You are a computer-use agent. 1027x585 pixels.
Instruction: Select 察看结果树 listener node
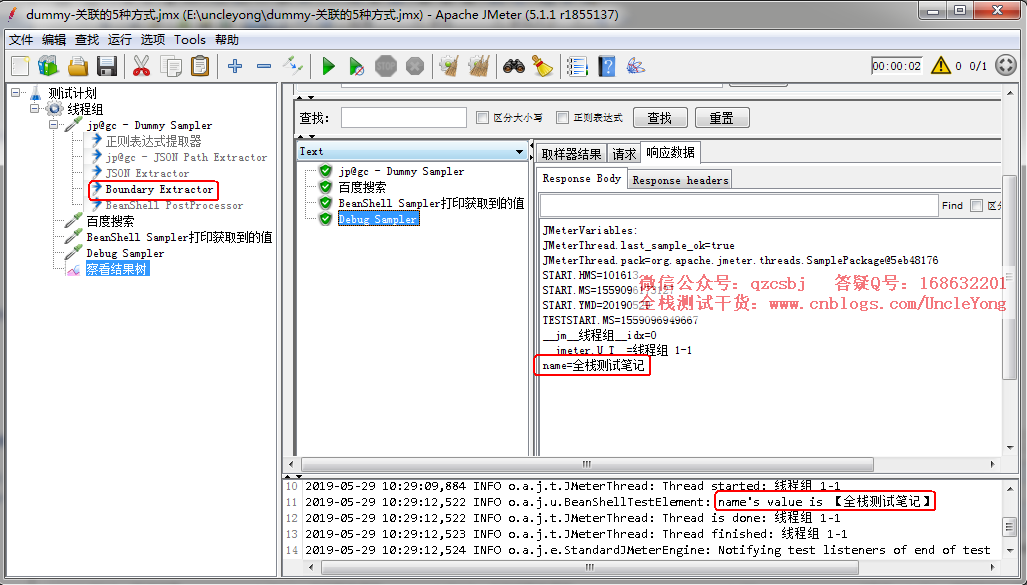[x=117, y=269]
